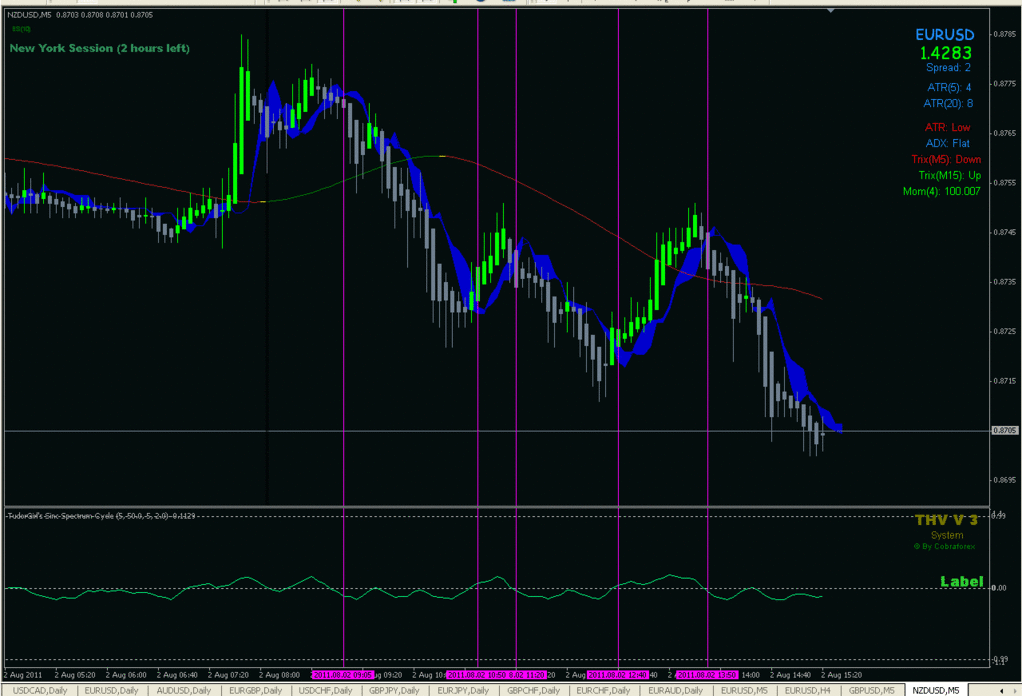Click the green Label text on the indicator panel
This screenshot has width=1022, height=696.
(x=963, y=582)
